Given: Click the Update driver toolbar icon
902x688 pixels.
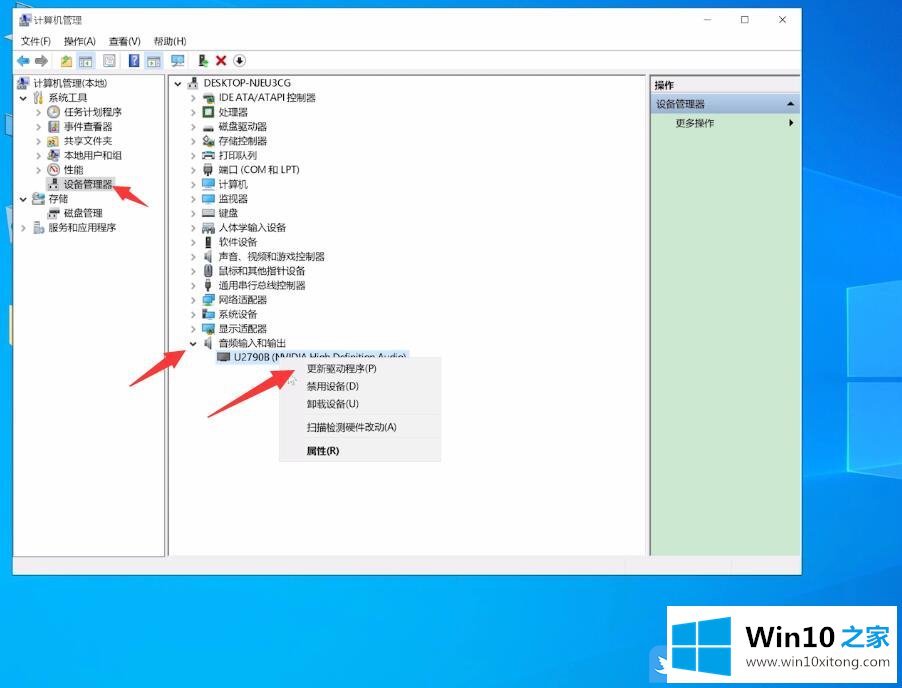Looking at the screenshot, I should click(202, 60).
